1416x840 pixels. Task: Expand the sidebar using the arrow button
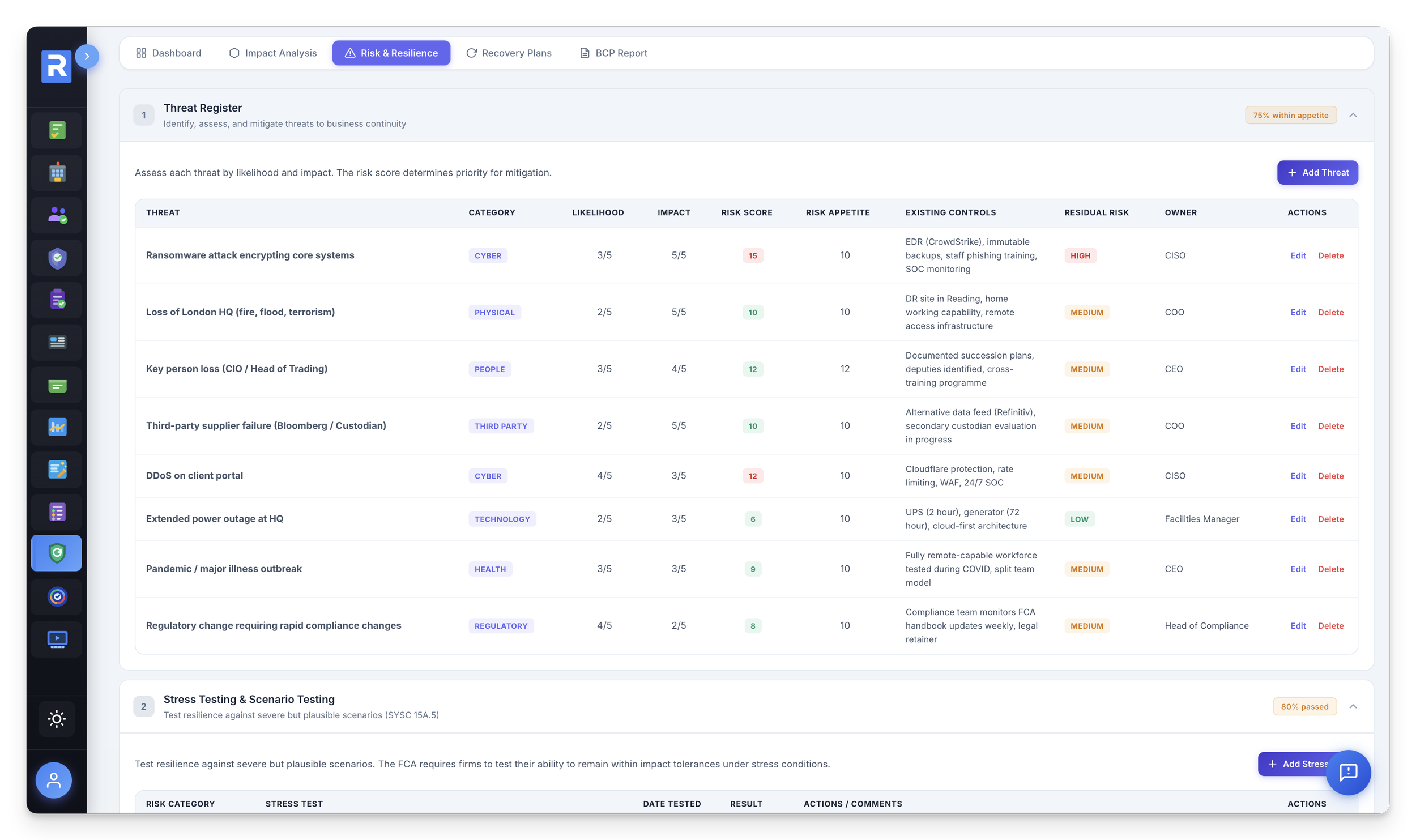tap(87, 56)
